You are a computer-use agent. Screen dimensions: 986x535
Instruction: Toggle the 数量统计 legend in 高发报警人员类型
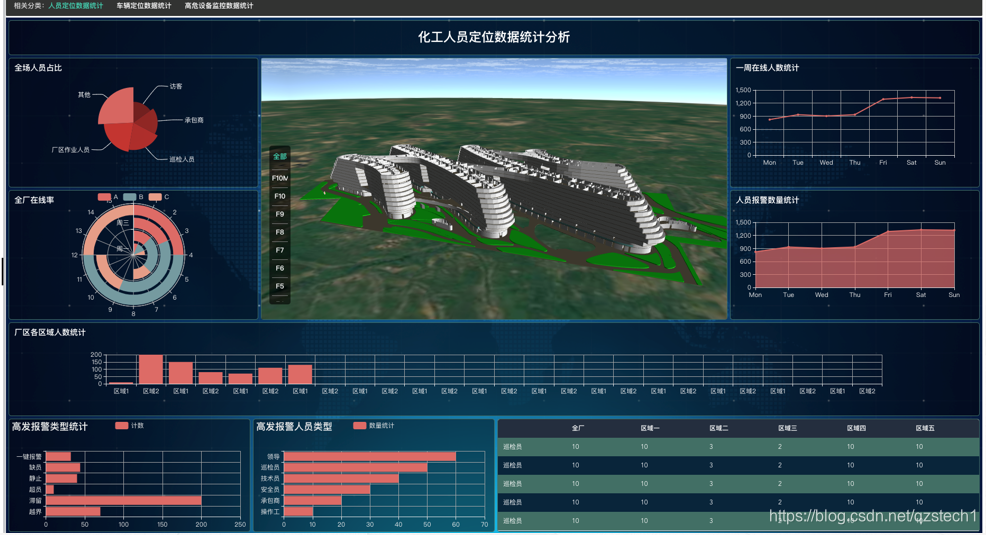tap(374, 426)
